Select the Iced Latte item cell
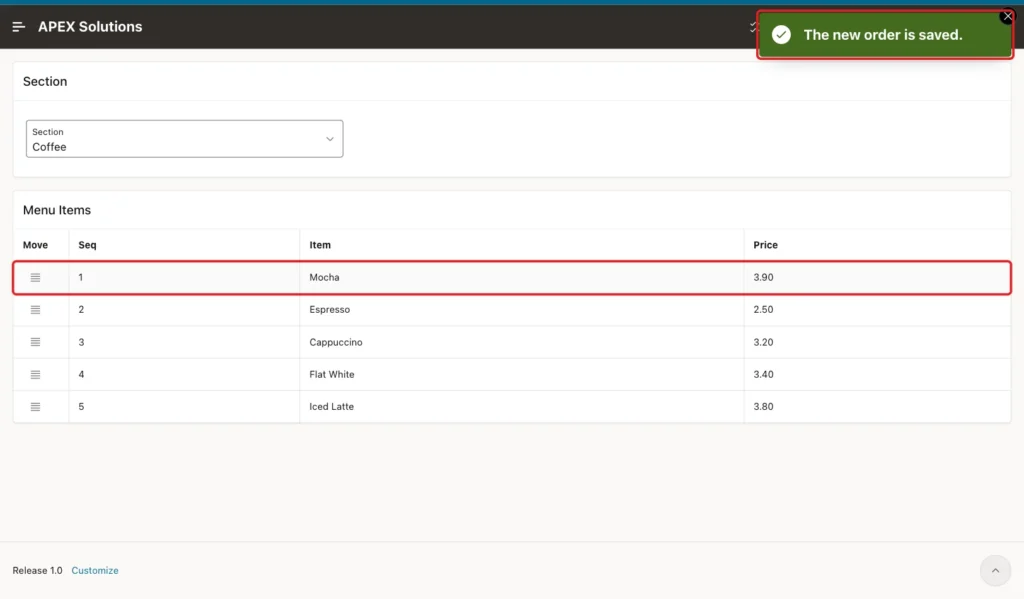Image resolution: width=1024 pixels, height=599 pixels. tap(521, 406)
